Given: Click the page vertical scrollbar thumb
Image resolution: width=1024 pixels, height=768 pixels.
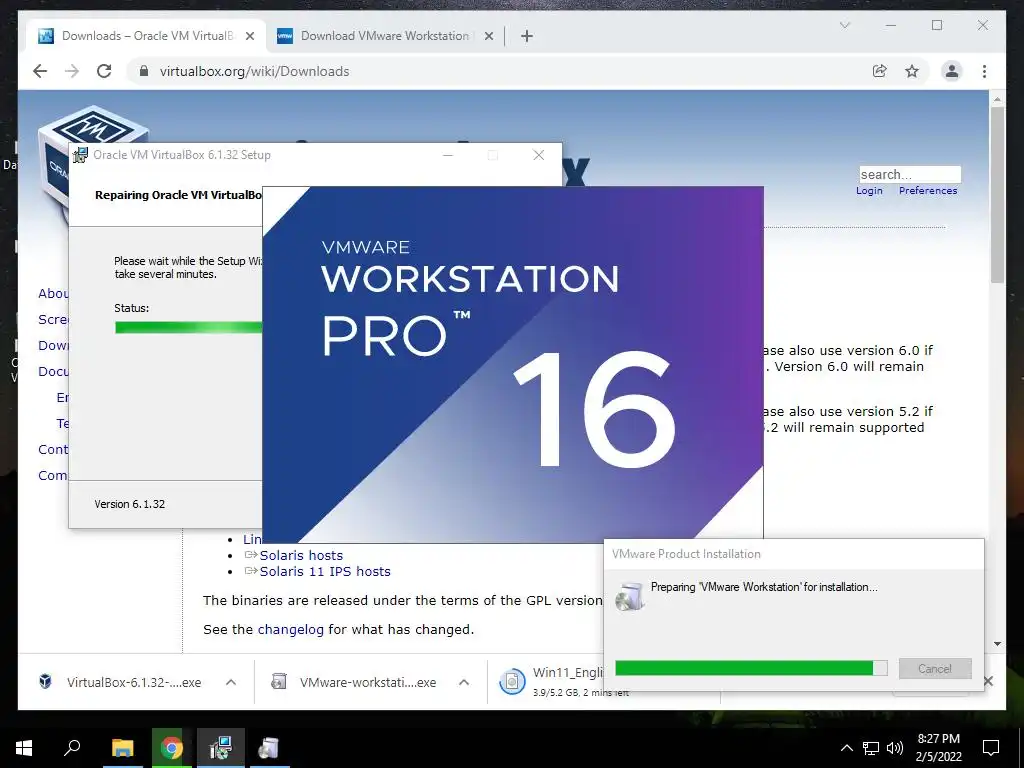Looking at the screenshot, I should click(997, 195).
